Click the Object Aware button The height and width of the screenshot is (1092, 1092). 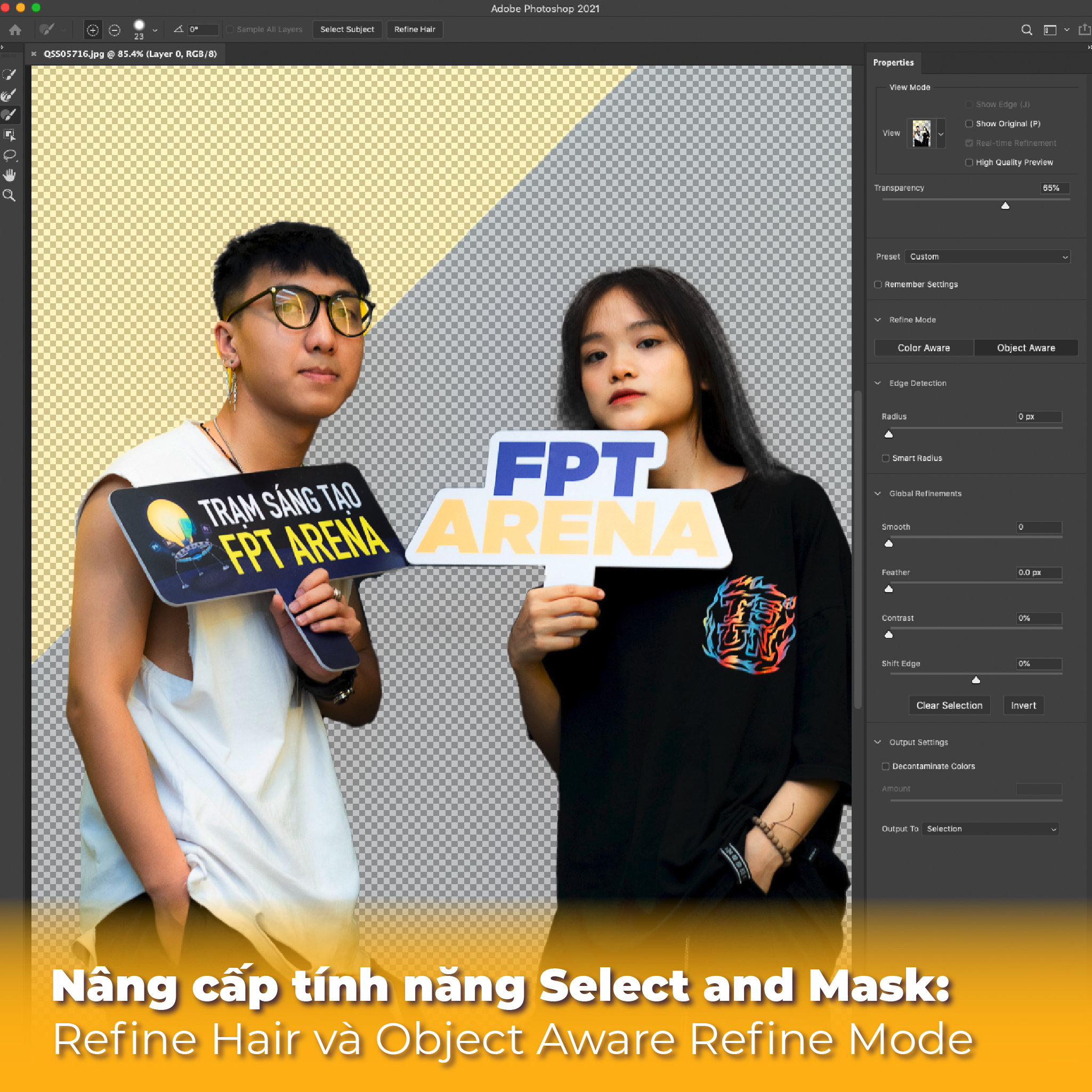point(1025,348)
